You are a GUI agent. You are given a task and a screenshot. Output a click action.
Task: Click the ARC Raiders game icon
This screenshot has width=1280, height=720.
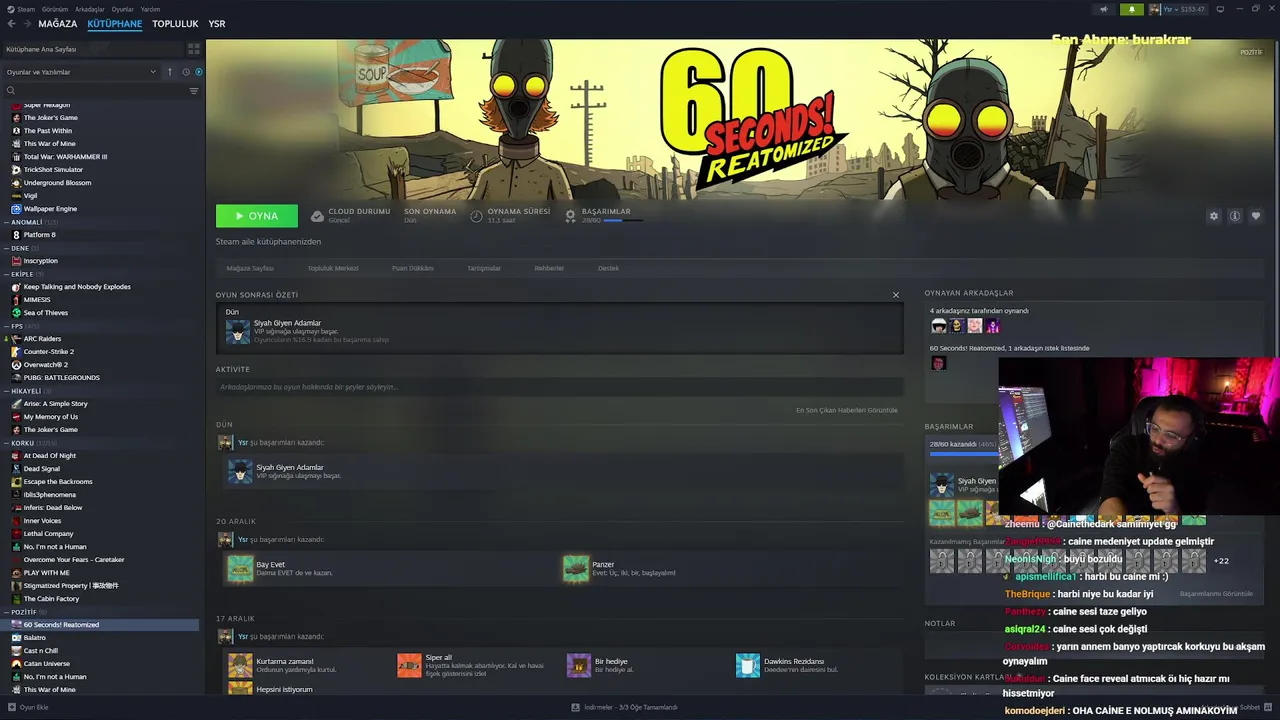16,339
